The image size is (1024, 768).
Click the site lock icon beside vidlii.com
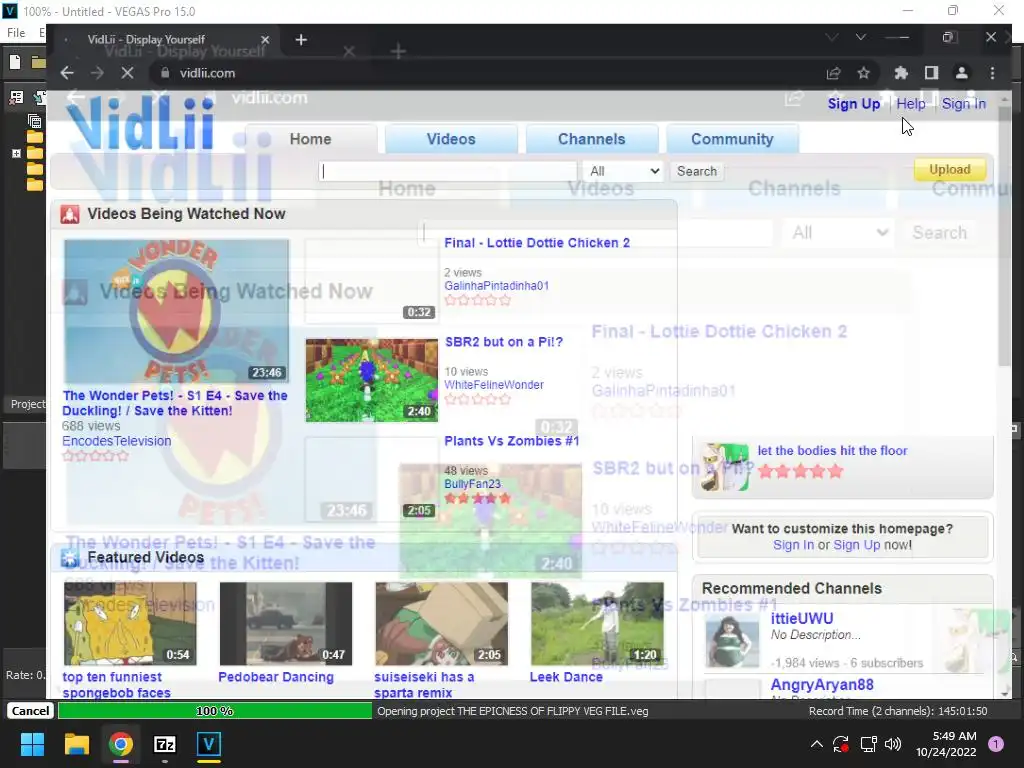coord(165,73)
